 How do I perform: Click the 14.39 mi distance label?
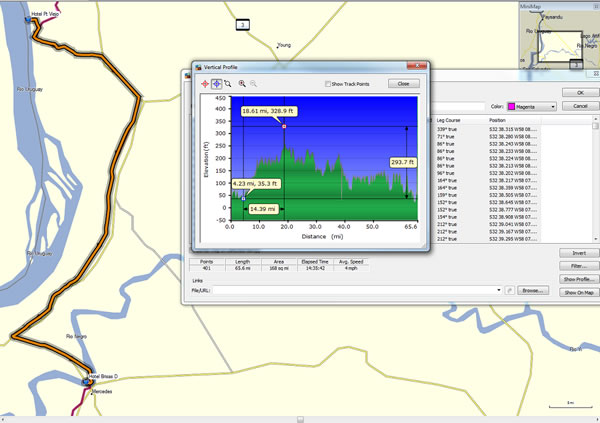[x=263, y=209]
